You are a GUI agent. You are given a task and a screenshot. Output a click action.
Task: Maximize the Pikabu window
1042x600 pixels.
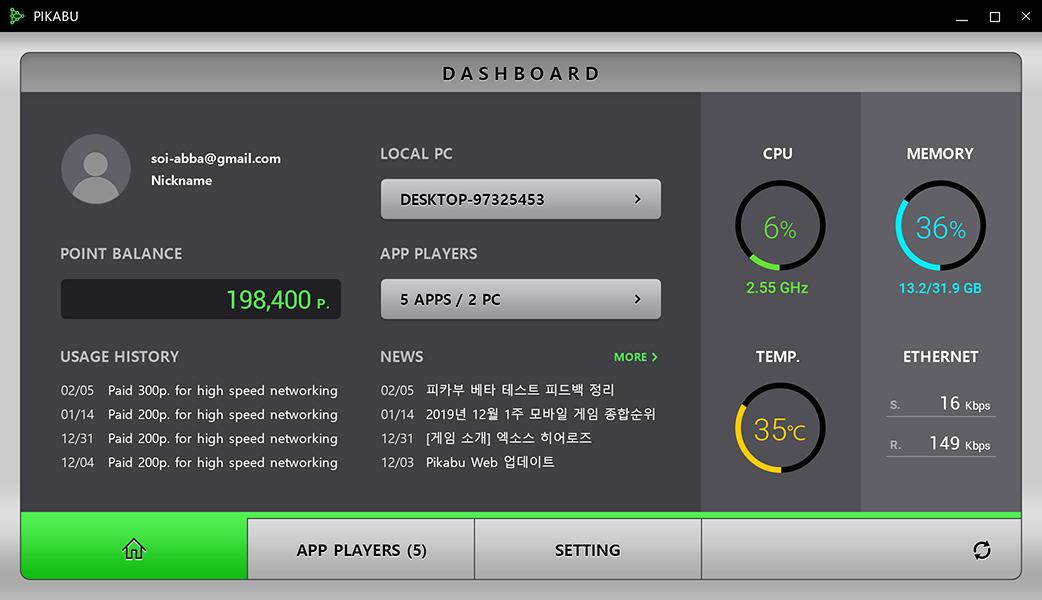pos(995,17)
